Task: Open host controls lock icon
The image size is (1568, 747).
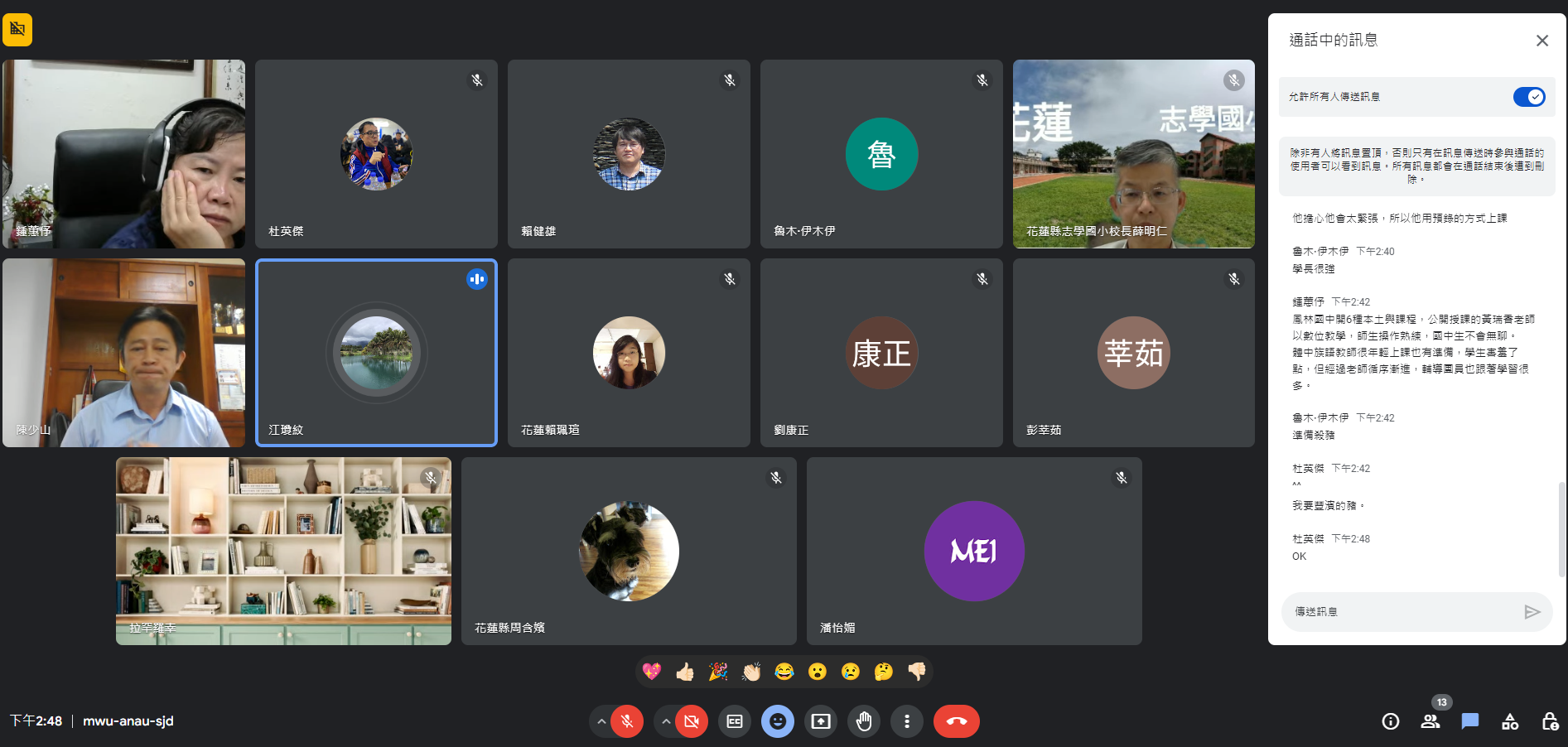Action: coord(1550,721)
